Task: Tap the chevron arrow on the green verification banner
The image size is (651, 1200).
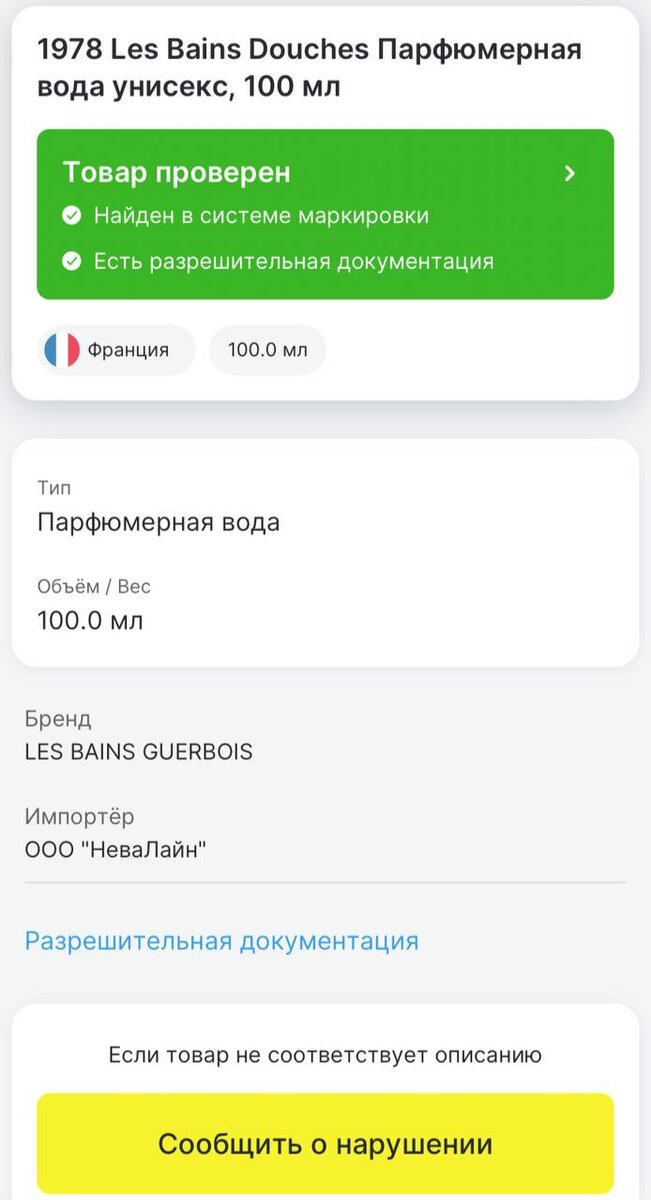Action: pos(569,172)
